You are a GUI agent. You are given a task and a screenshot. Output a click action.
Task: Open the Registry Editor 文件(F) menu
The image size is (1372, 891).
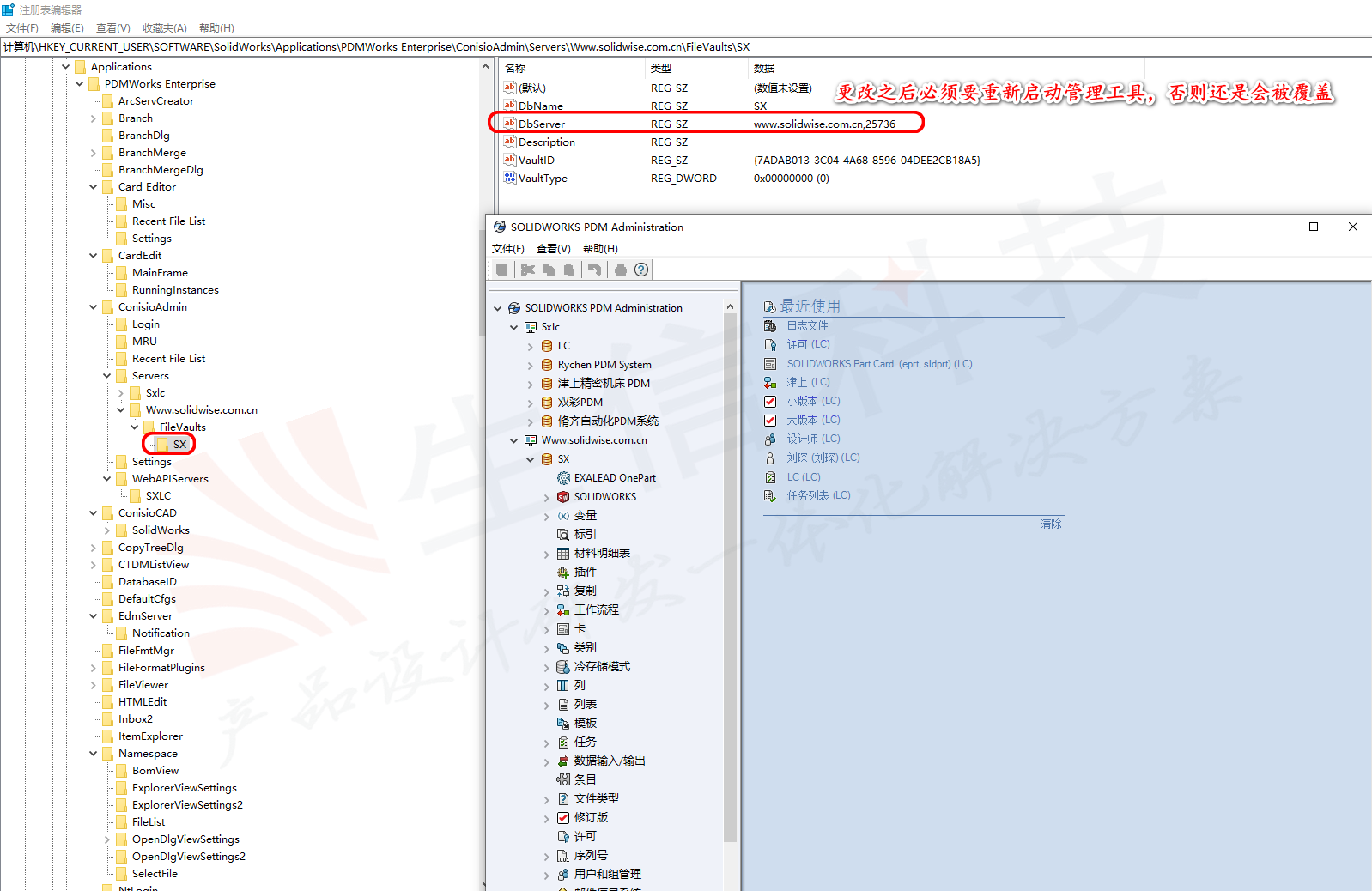22,28
